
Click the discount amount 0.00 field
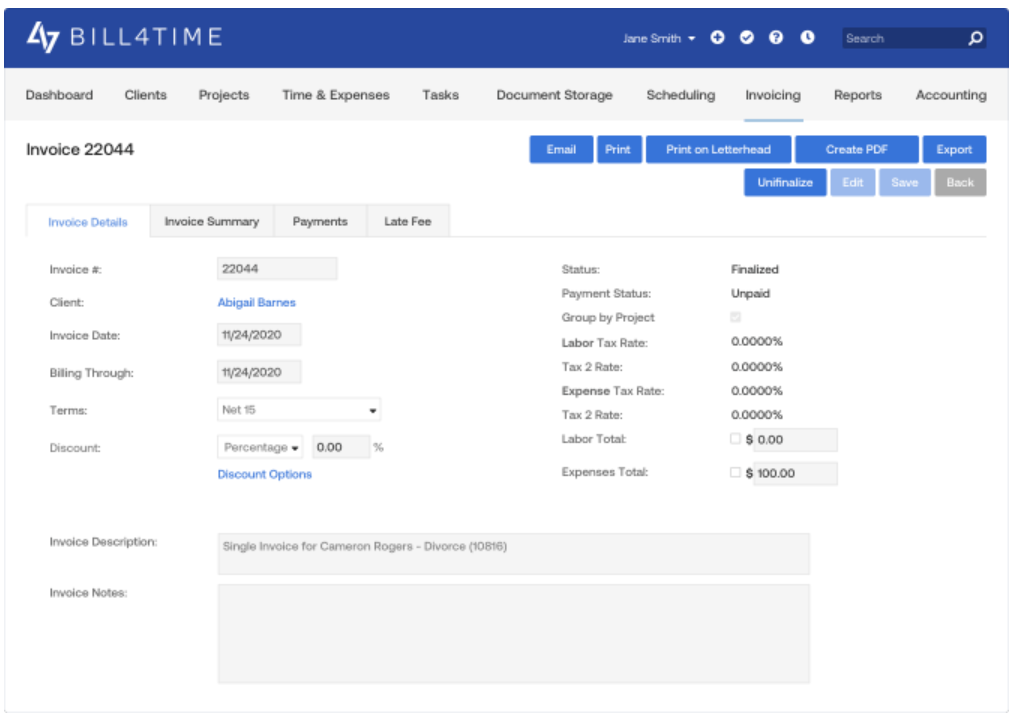pyautogui.click(x=341, y=447)
